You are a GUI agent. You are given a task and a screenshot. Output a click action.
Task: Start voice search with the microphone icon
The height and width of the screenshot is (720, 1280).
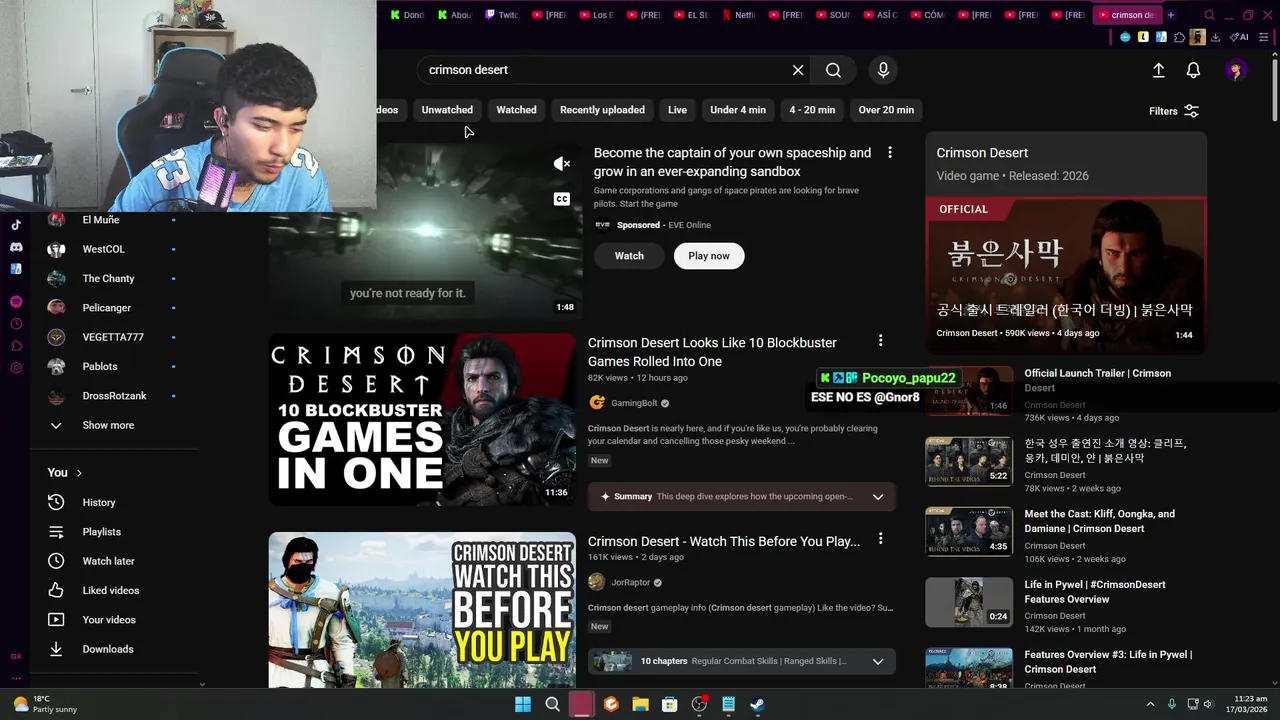[x=883, y=70]
